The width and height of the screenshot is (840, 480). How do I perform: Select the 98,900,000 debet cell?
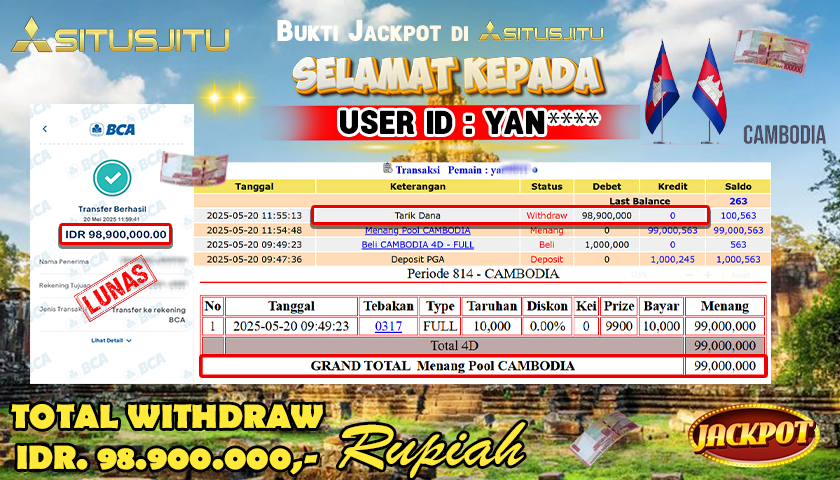(x=606, y=215)
